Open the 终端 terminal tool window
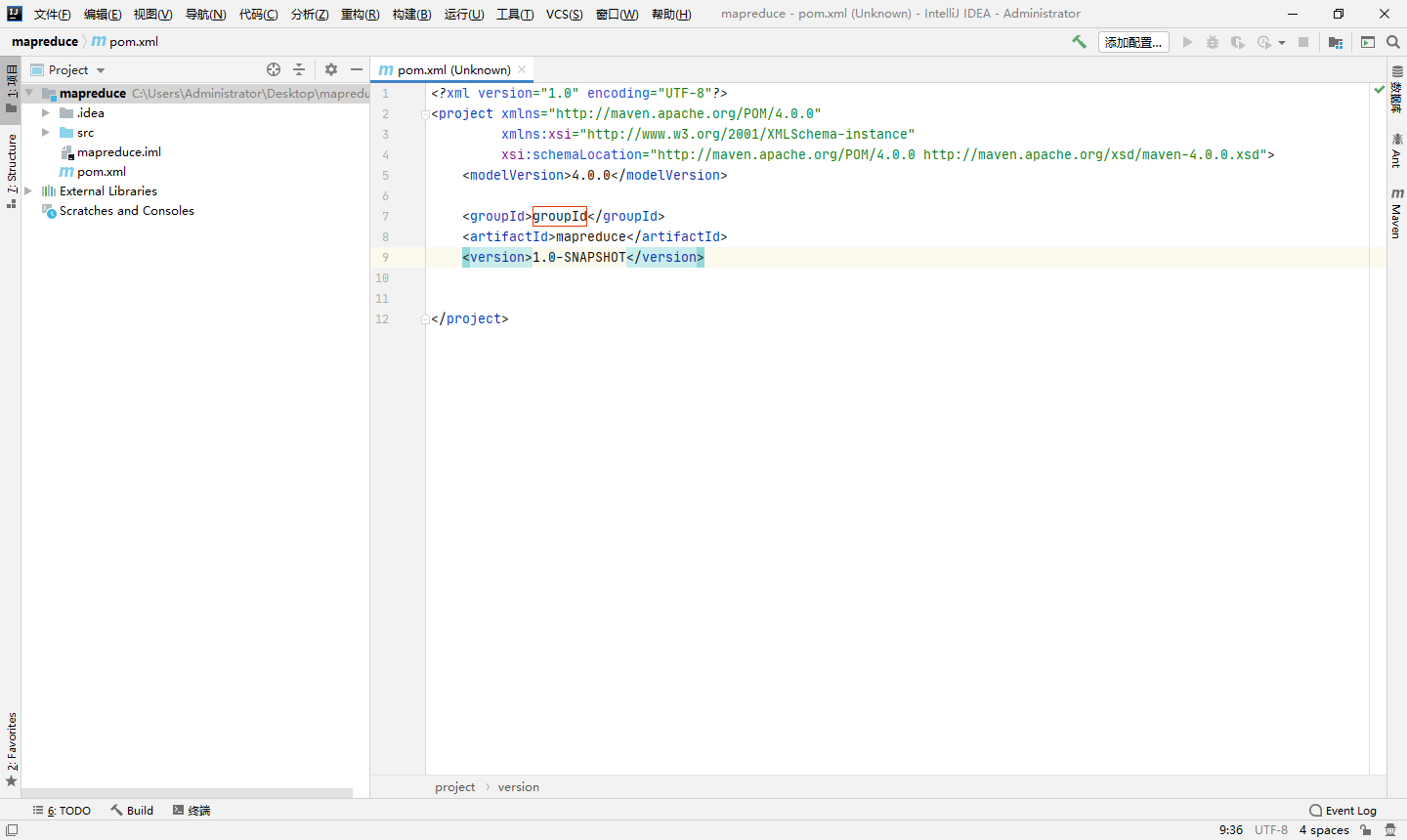Image resolution: width=1407 pixels, height=840 pixels. 192,810
